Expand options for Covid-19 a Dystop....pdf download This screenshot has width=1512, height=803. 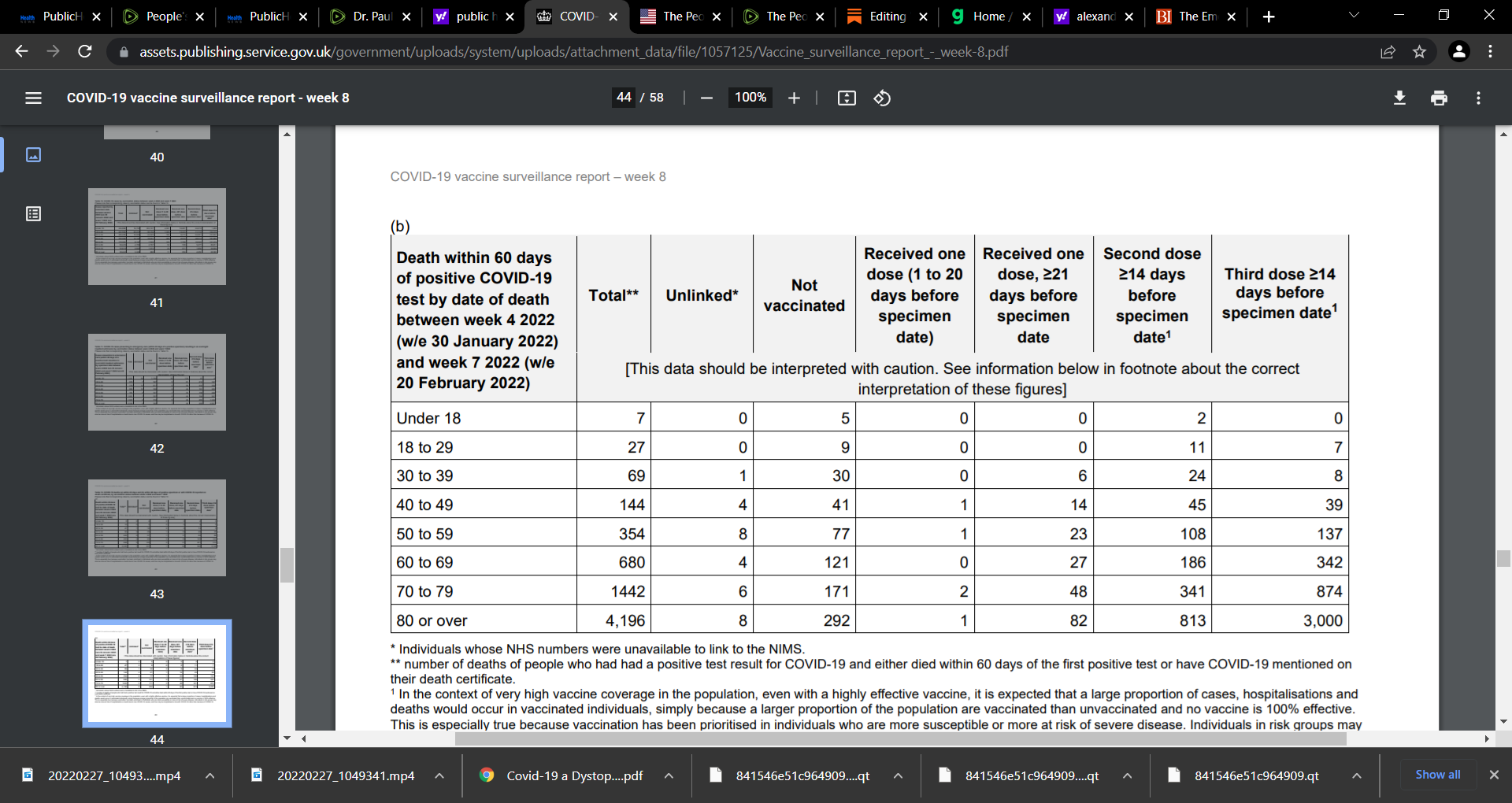tap(669, 775)
